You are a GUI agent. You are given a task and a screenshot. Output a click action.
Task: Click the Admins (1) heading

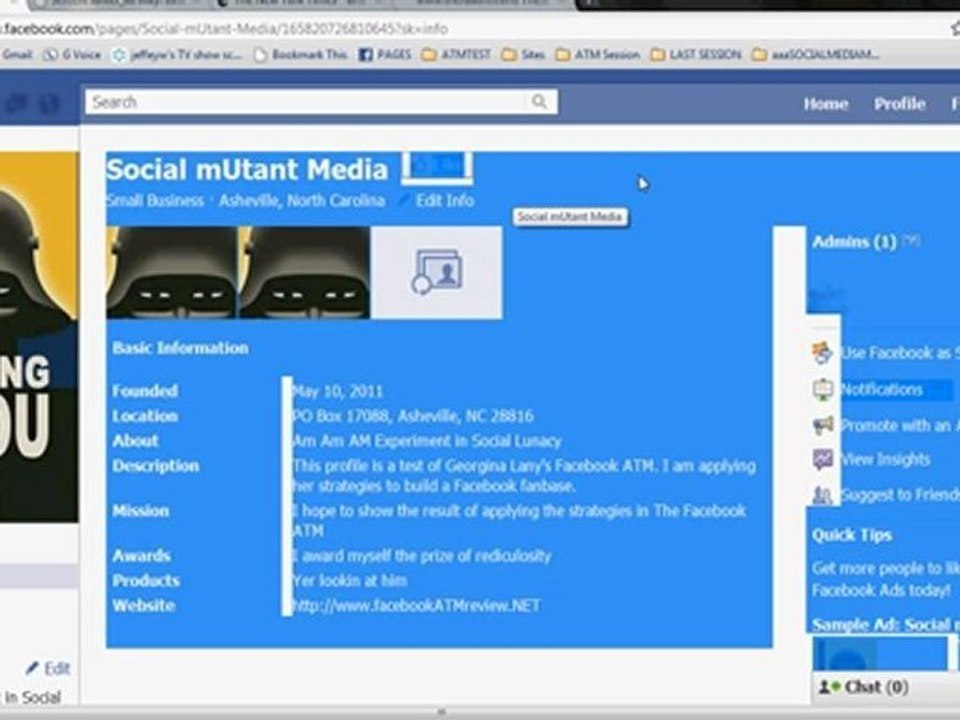pos(854,242)
